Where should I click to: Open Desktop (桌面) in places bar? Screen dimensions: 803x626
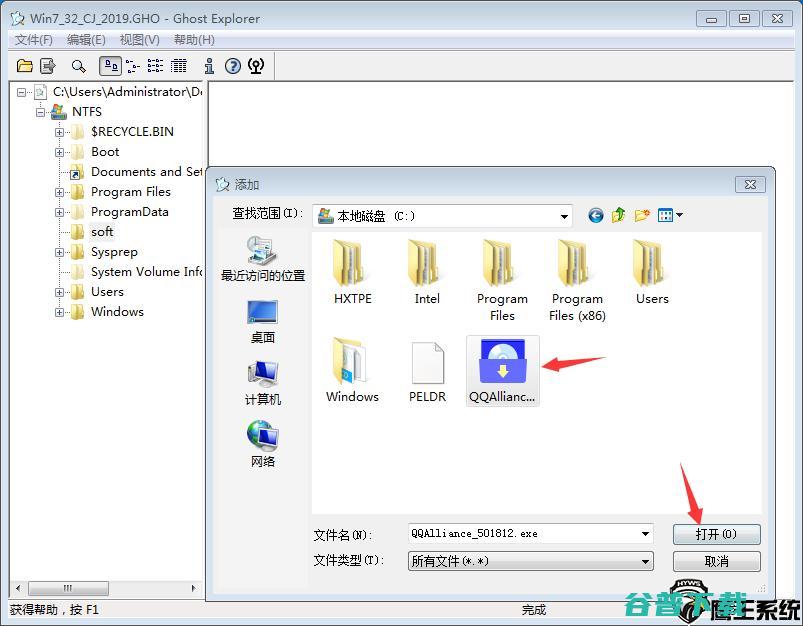point(263,322)
